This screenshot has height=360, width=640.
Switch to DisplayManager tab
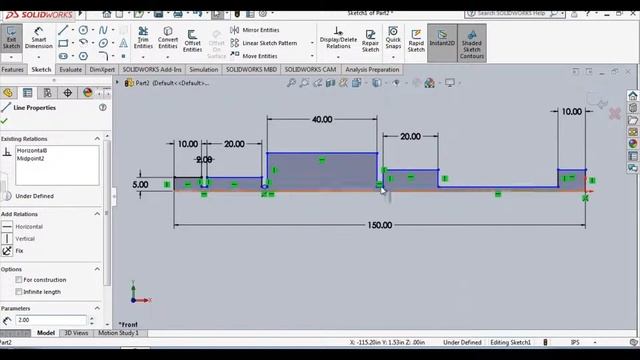(87, 93)
